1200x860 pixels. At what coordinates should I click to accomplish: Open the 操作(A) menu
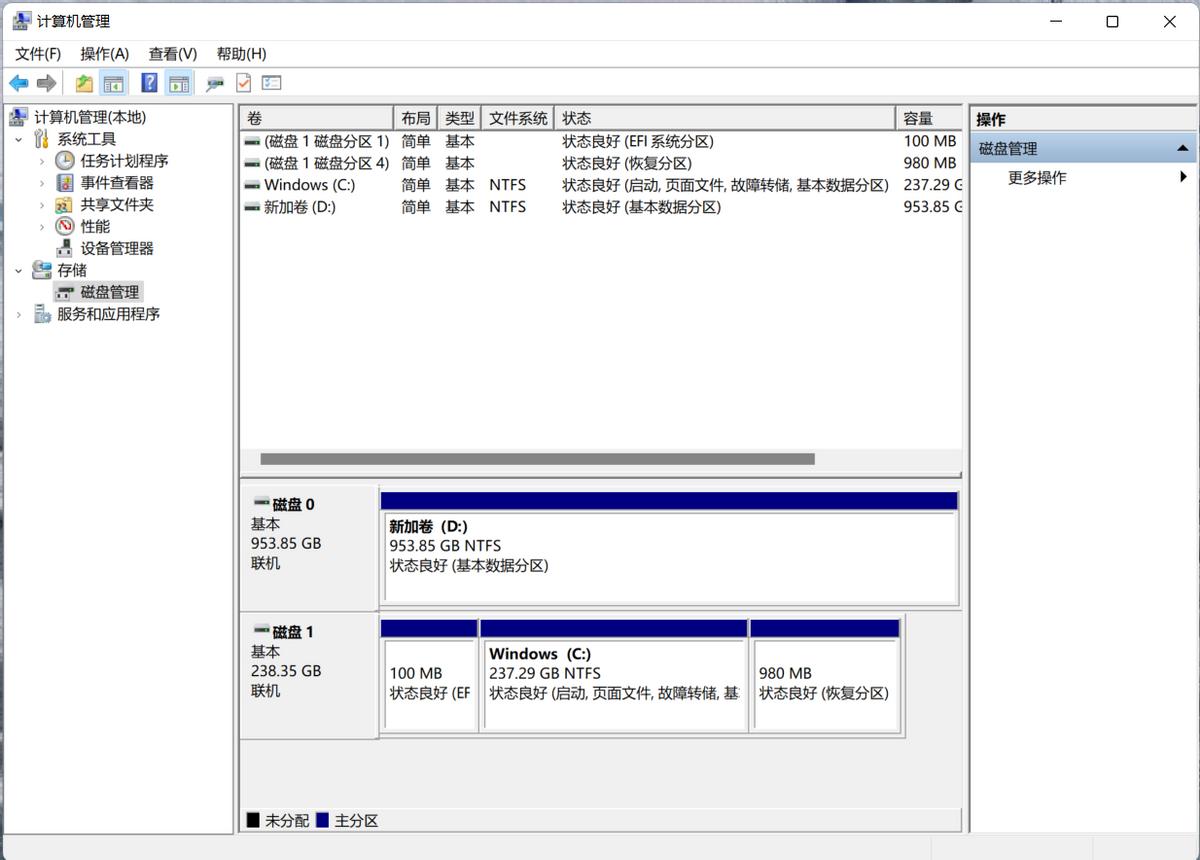104,54
